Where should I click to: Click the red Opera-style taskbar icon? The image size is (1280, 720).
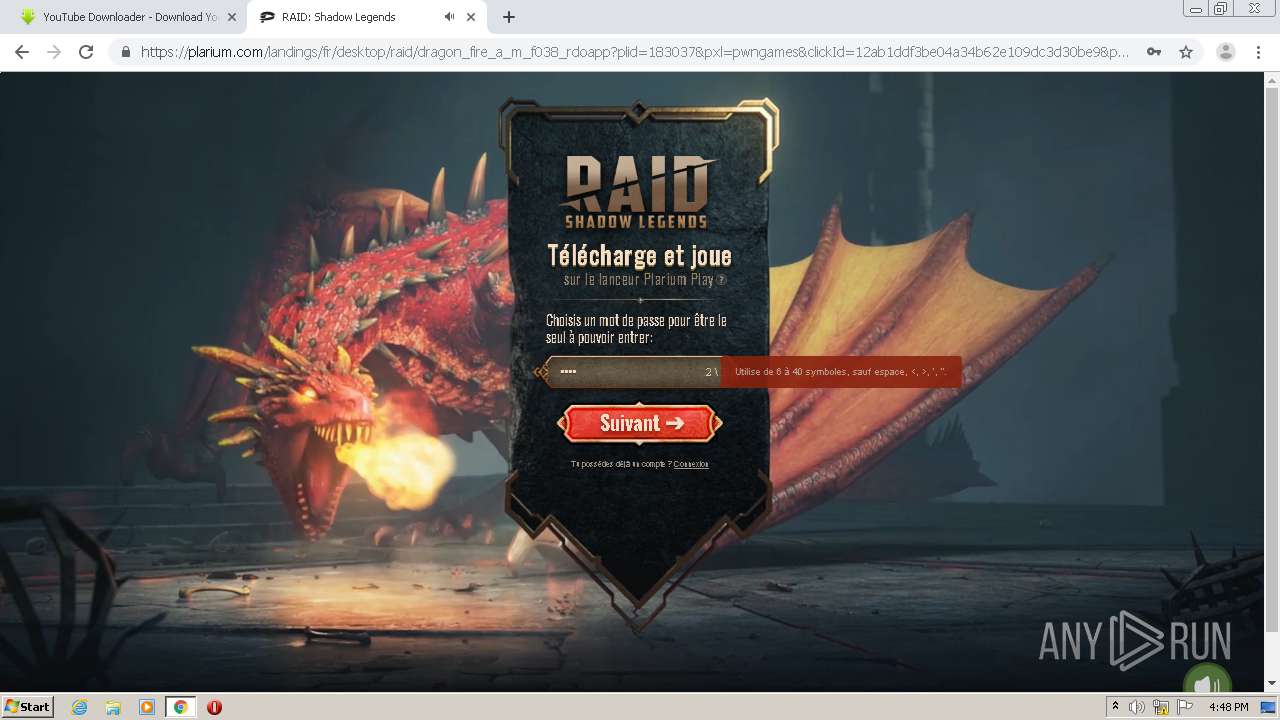pyautogui.click(x=215, y=707)
